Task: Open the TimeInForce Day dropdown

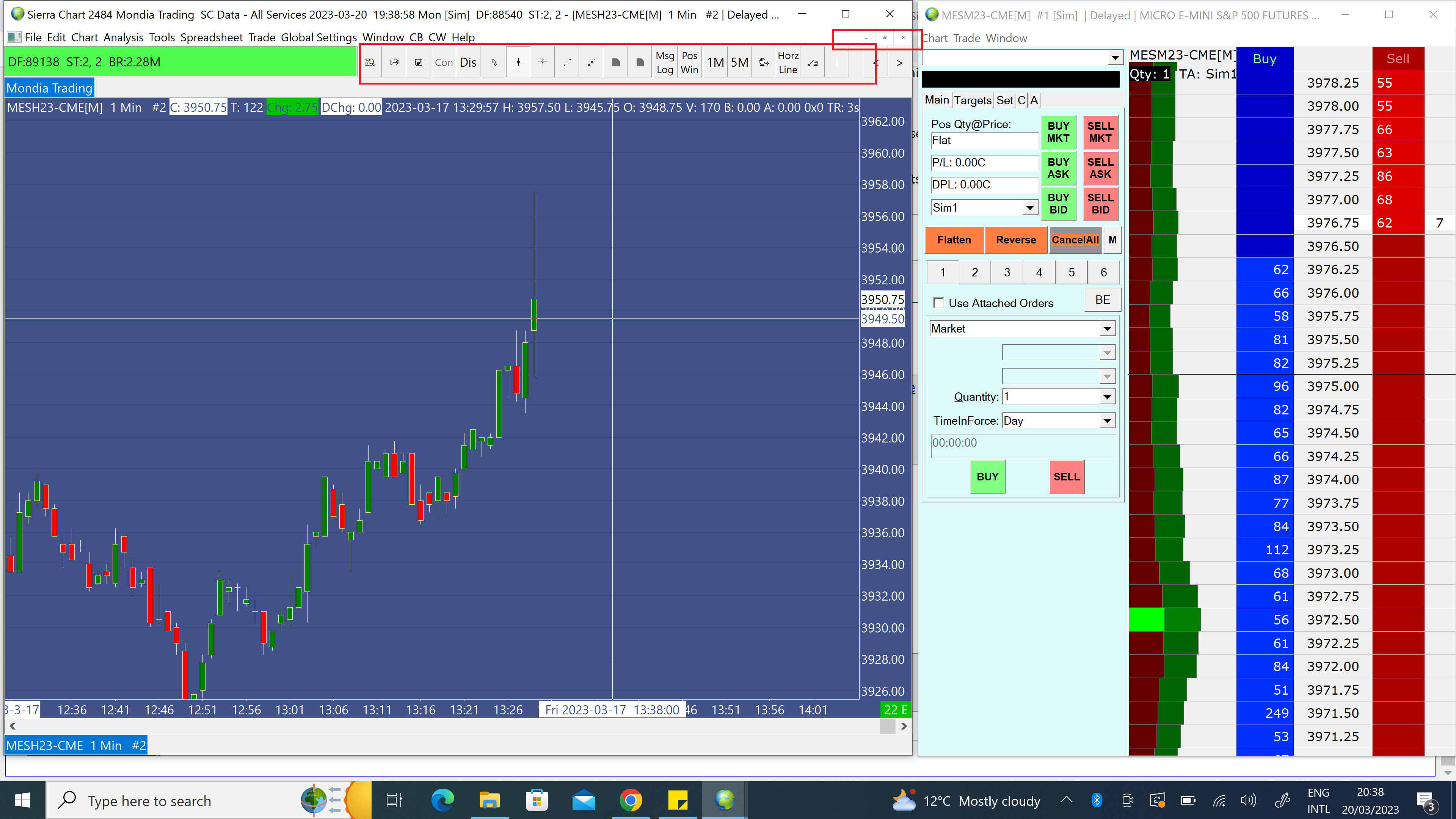Action: 1107,420
